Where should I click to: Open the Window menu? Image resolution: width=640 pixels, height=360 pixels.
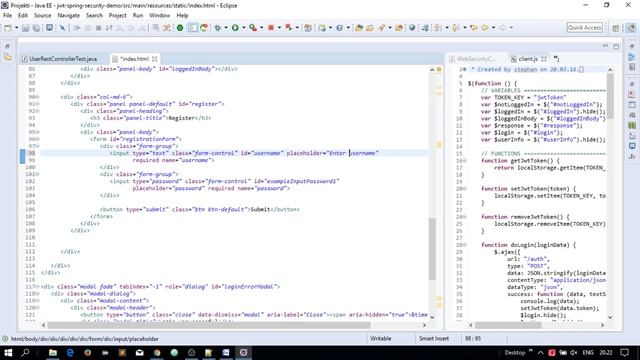[x=160, y=16]
